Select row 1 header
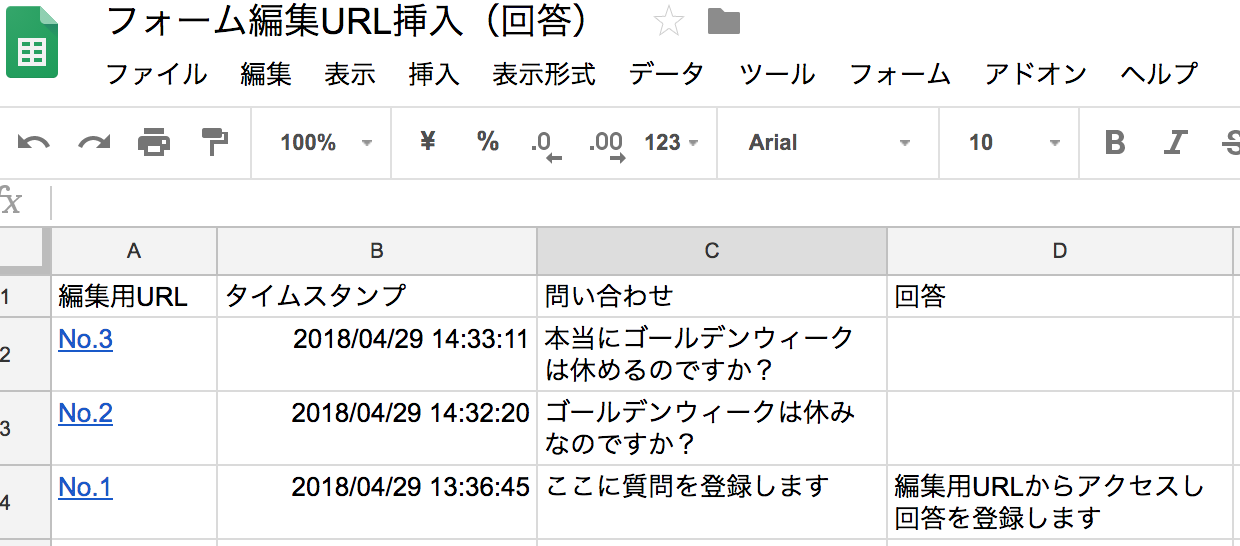Screen dimensions: 1240x546 pyautogui.click(x=24, y=296)
